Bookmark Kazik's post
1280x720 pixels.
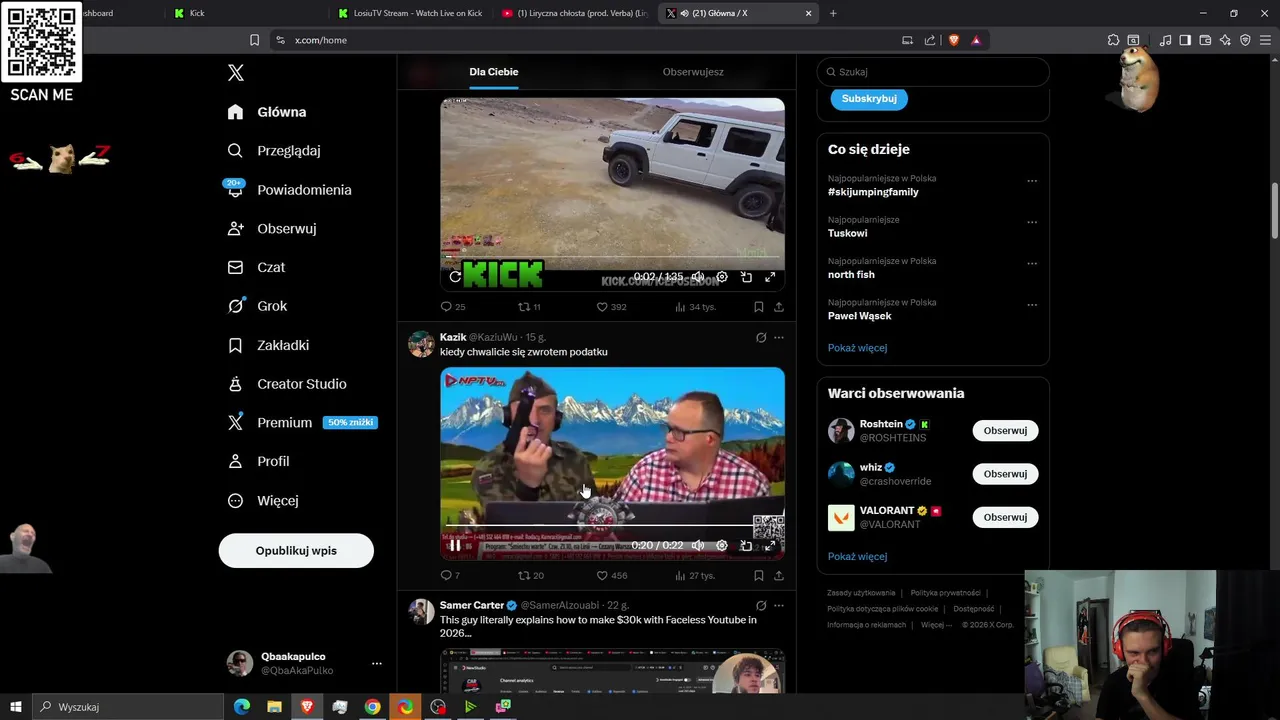coord(759,576)
